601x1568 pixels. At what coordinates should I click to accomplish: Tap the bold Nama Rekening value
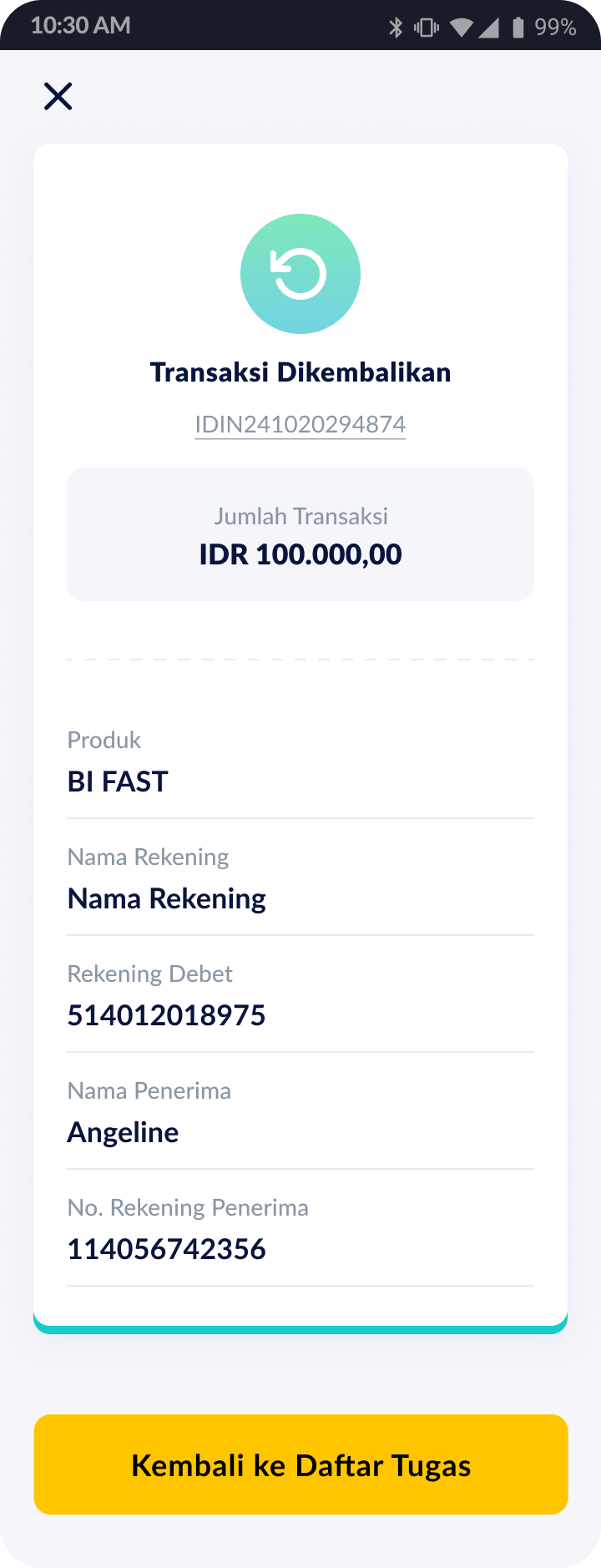click(x=167, y=899)
